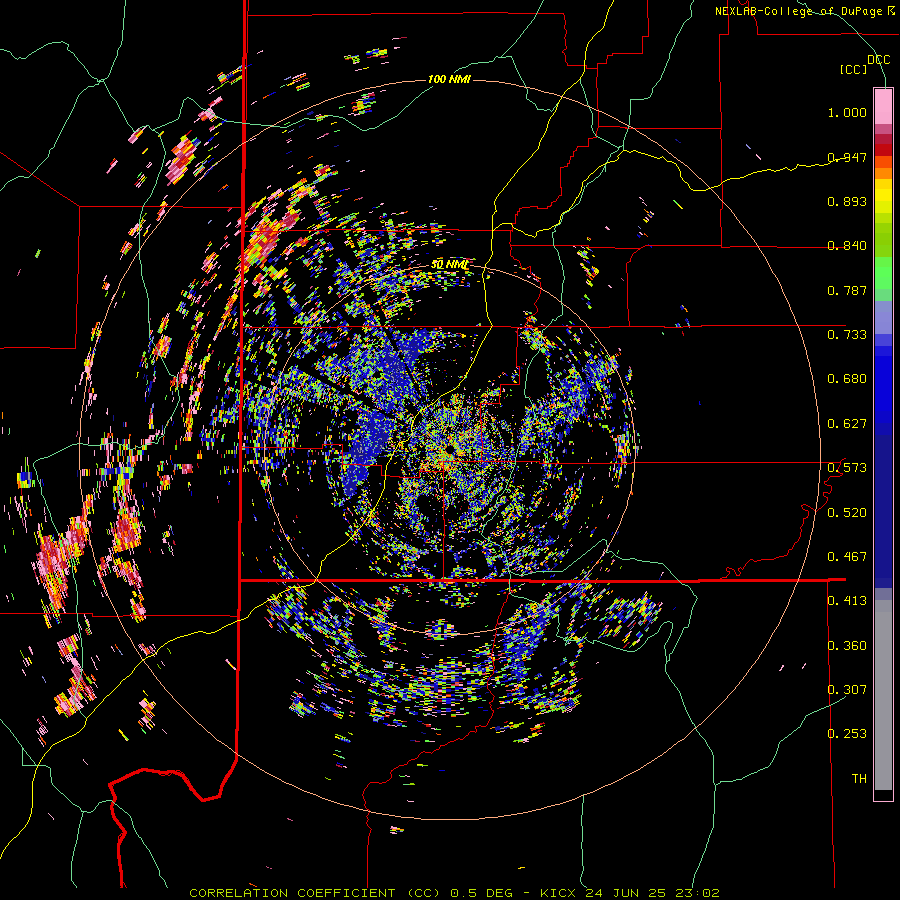Select the 0.733 scale value
The width and height of the screenshot is (900, 900).
847,335
